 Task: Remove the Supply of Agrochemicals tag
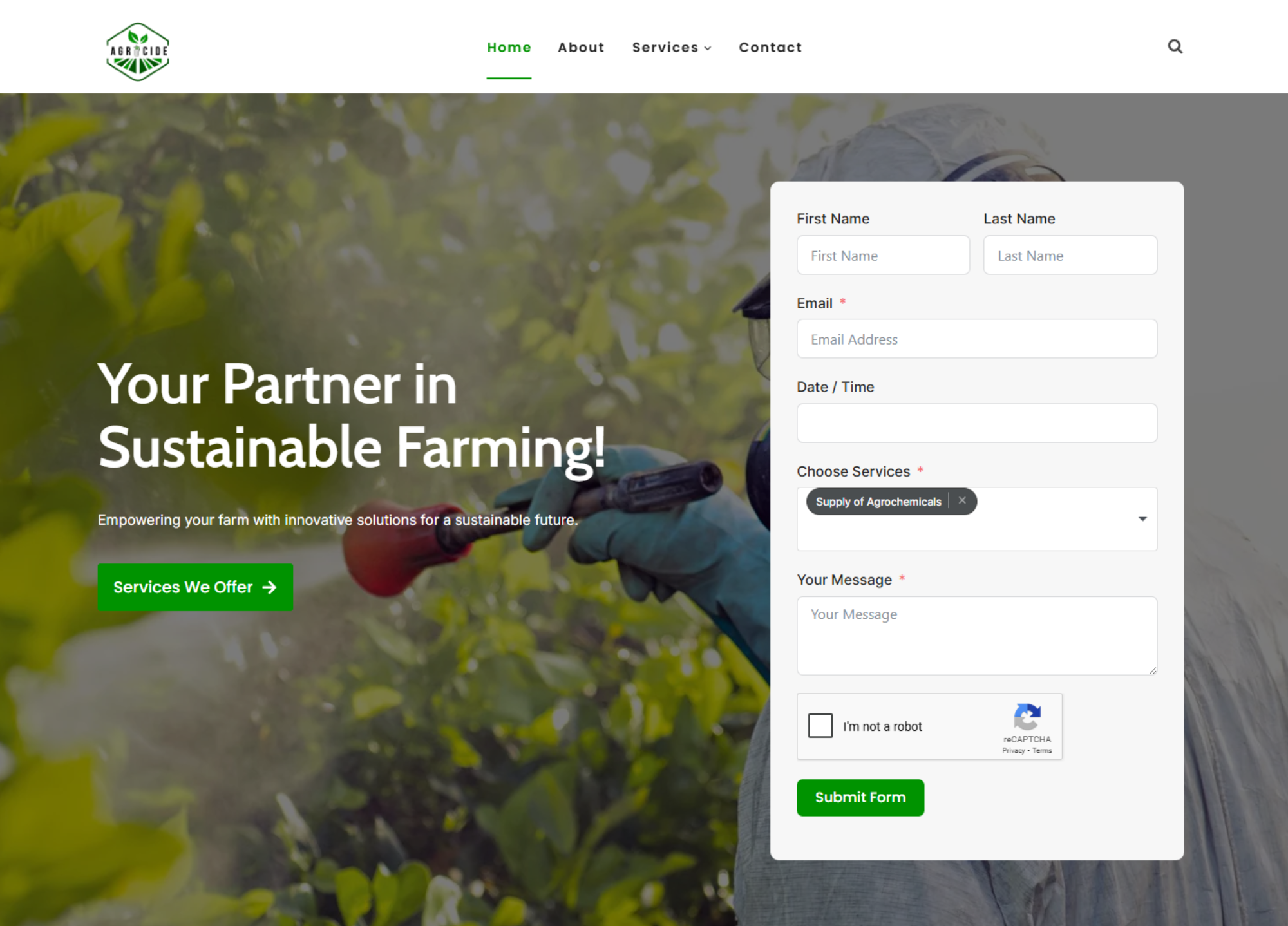pos(962,500)
